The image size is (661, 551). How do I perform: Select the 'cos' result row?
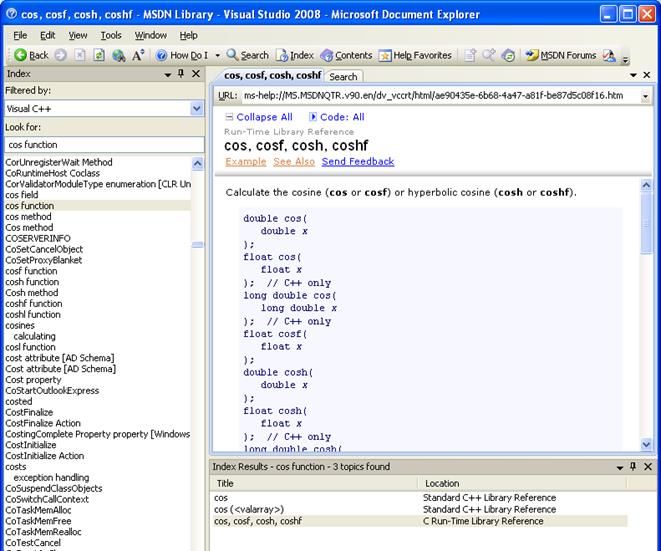(x=418, y=498)
